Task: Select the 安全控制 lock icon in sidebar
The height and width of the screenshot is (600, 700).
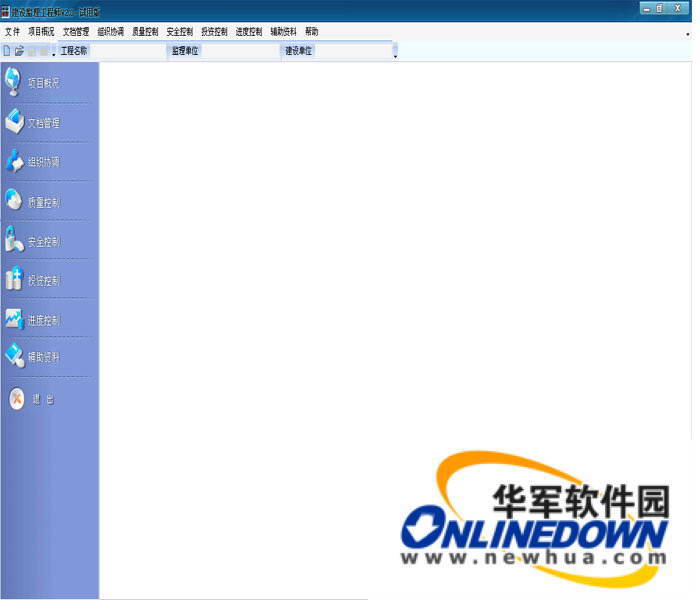Action: point(14,239)
